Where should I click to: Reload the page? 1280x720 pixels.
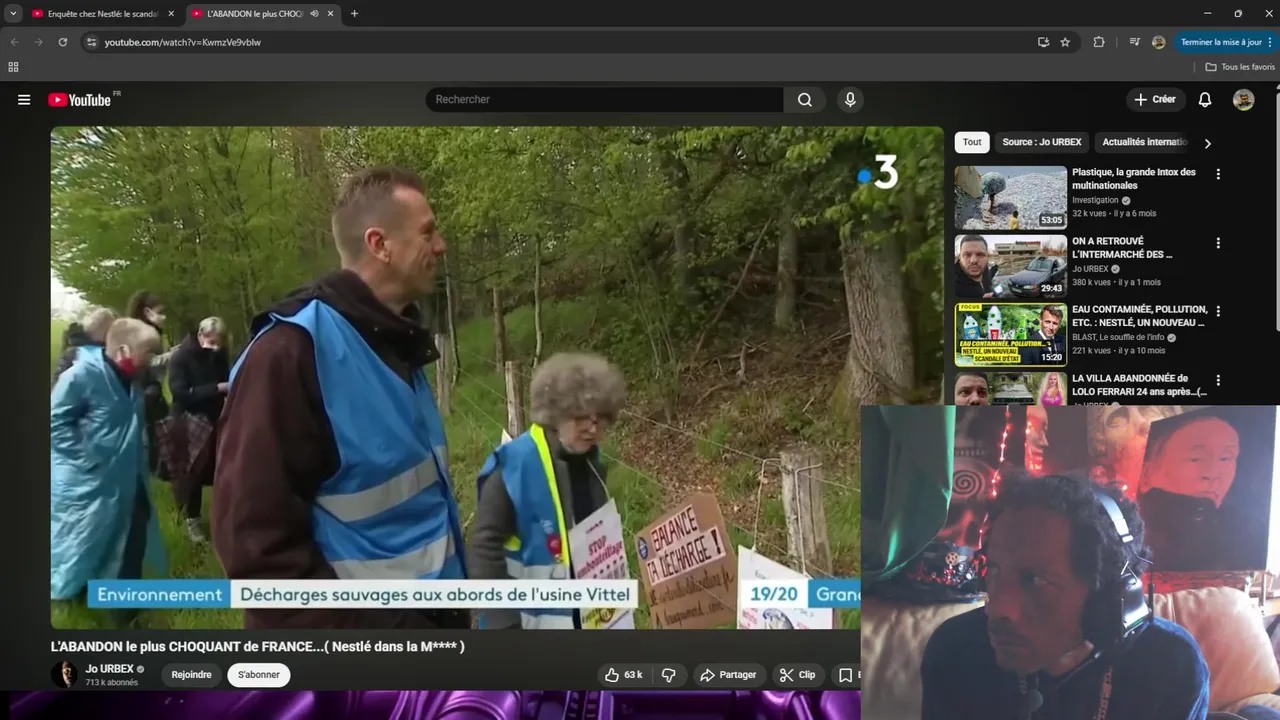[62, 42]
